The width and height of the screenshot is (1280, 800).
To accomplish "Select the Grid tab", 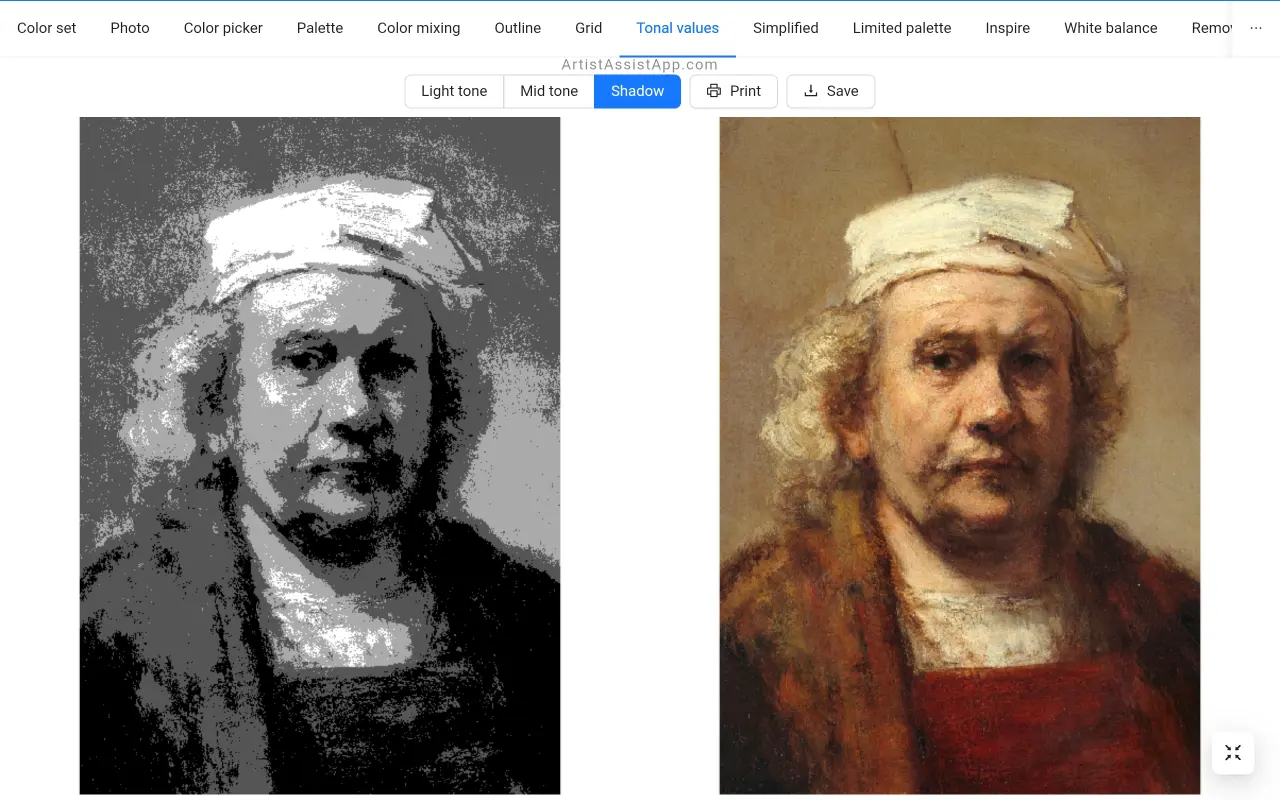I will point(589,28).
